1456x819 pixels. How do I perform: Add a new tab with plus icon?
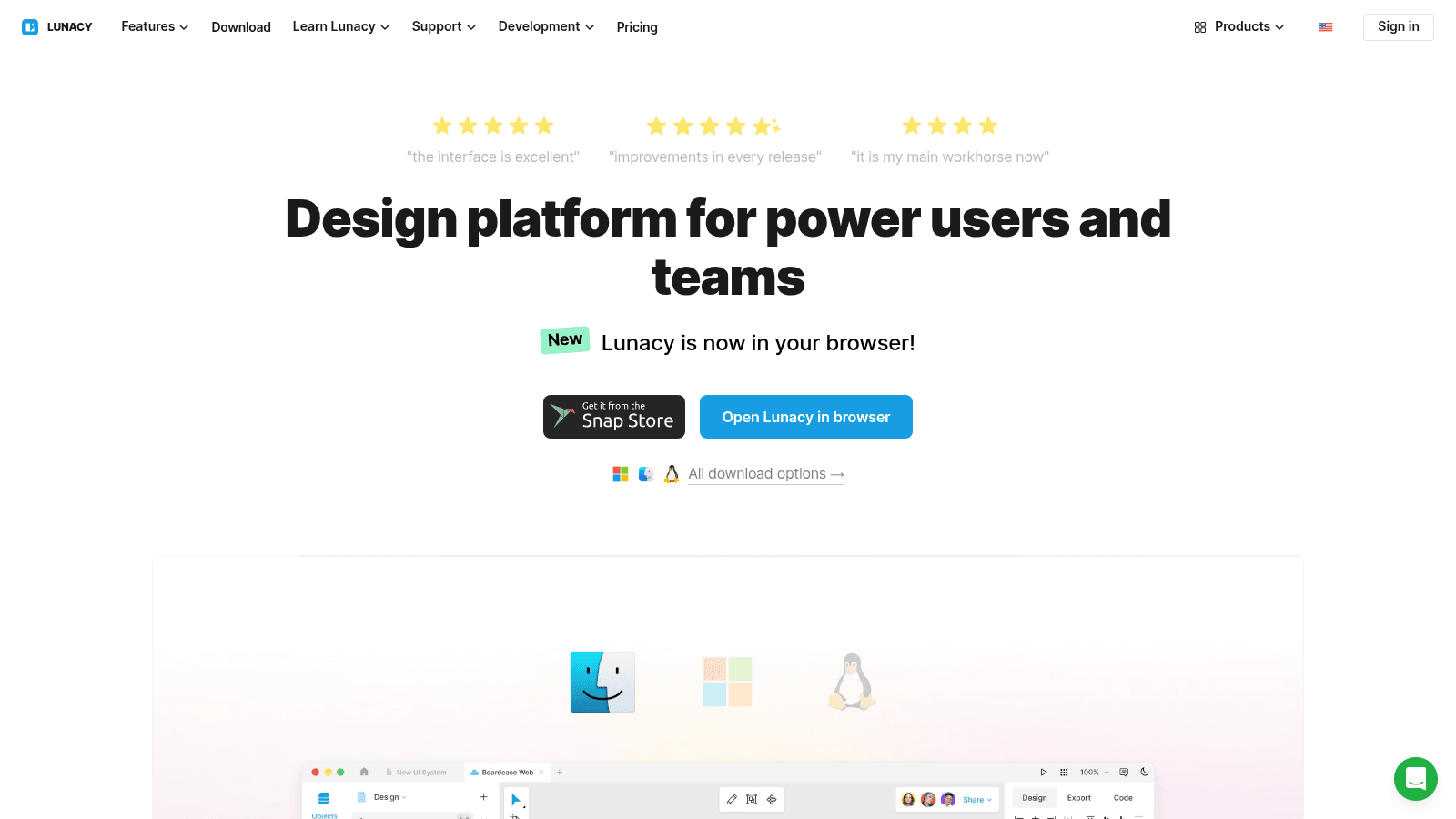click(x=560, y=772)
